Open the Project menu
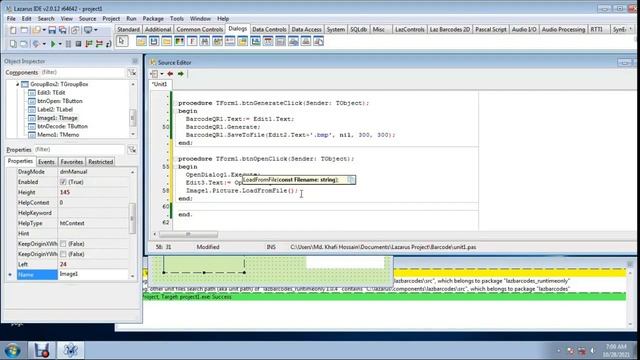This screenshot has width=640, height=360. pos(111,19)
